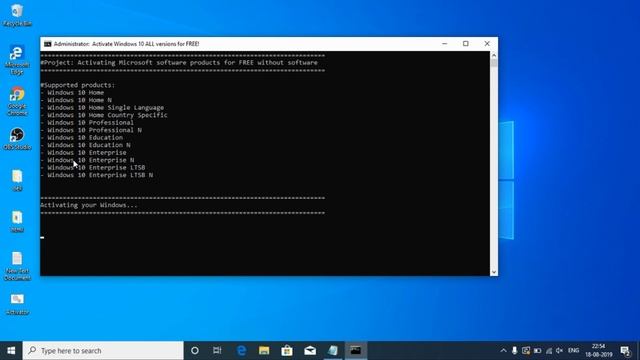Viewport: 640px width, 360px height.
Task: Open the Action Center notifications
Action: tap(625, 351)
